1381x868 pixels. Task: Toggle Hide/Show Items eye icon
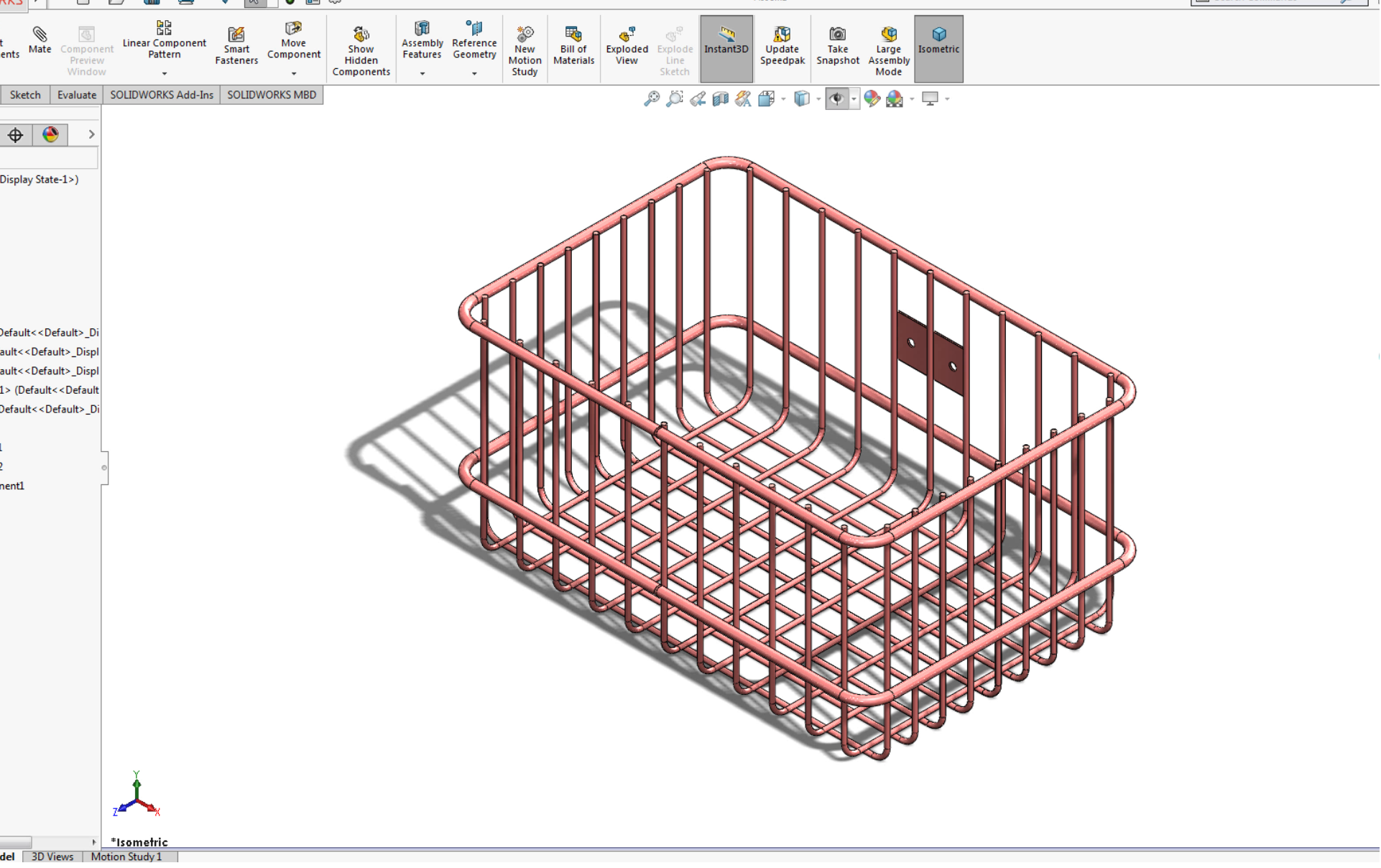pos(836,98)
